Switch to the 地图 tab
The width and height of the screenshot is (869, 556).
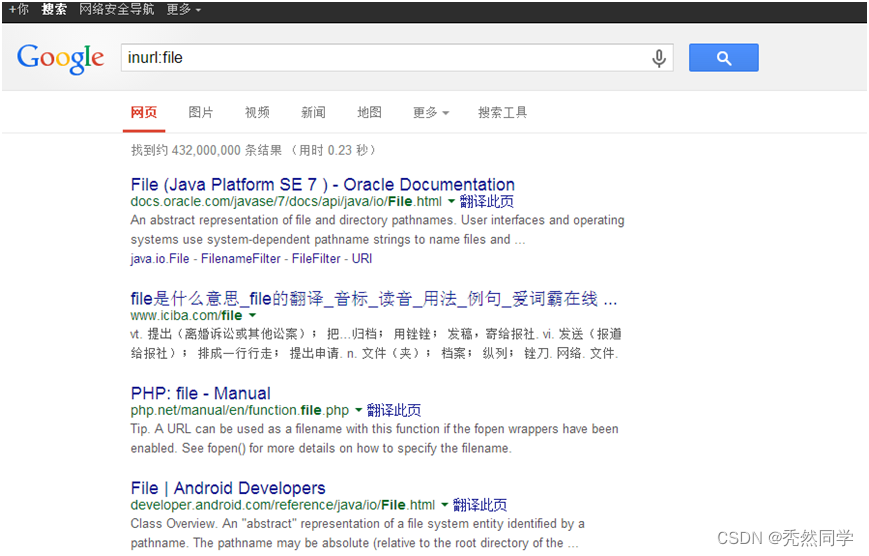[x=369, y=113]
